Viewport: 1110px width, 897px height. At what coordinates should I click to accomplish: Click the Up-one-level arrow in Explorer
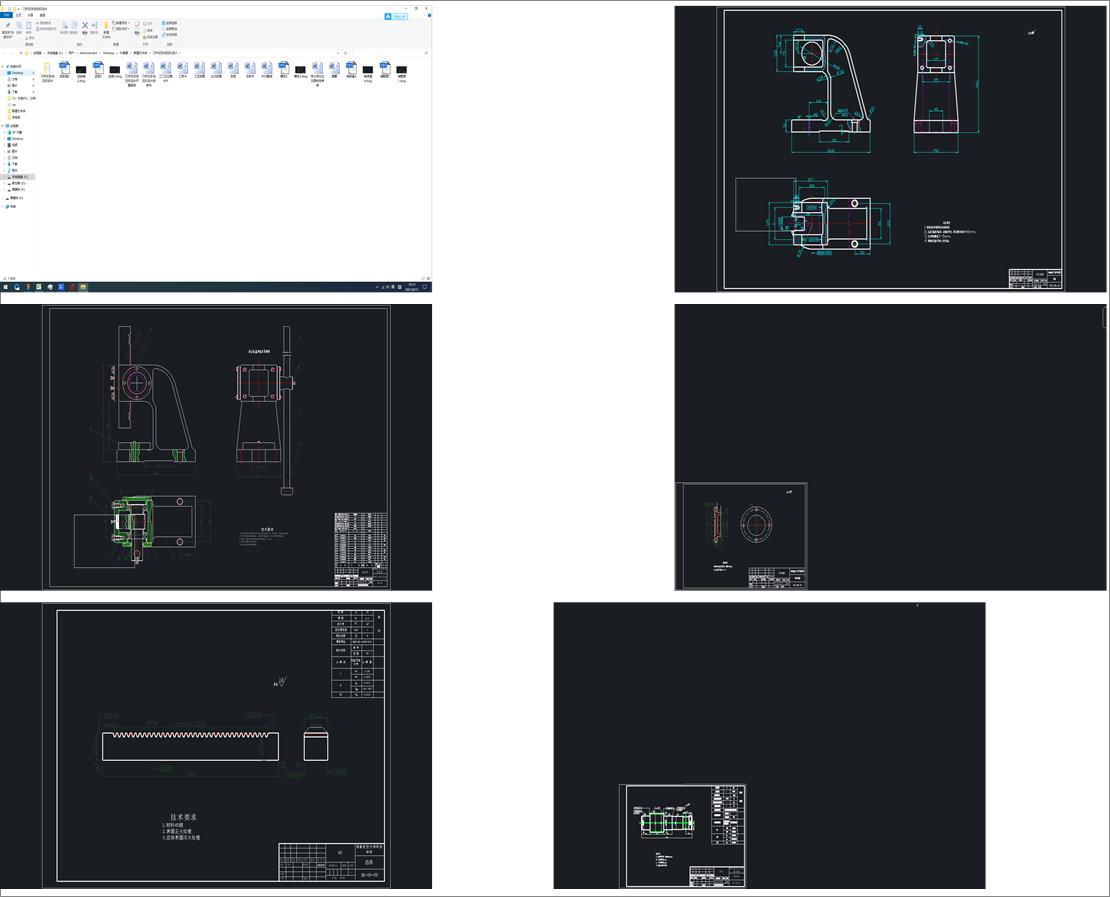pyautogui.click(x=21, y=53)
